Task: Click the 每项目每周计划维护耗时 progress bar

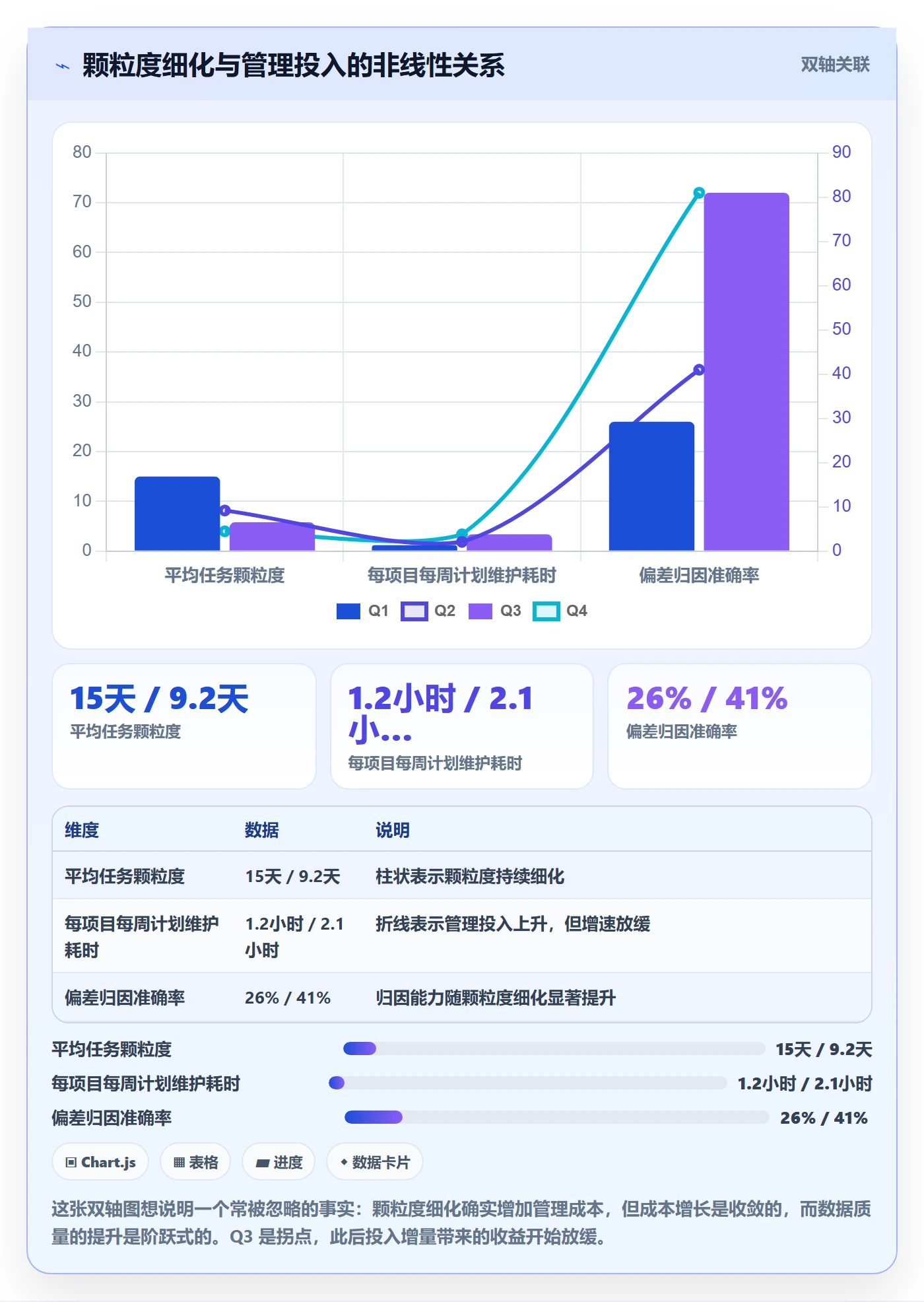Action: (528, 1083)
